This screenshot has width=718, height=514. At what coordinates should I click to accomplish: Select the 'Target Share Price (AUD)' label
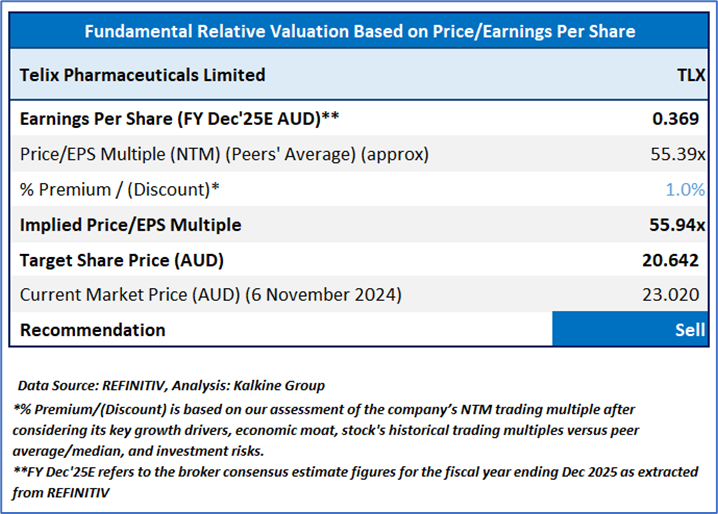click(122, 260)
